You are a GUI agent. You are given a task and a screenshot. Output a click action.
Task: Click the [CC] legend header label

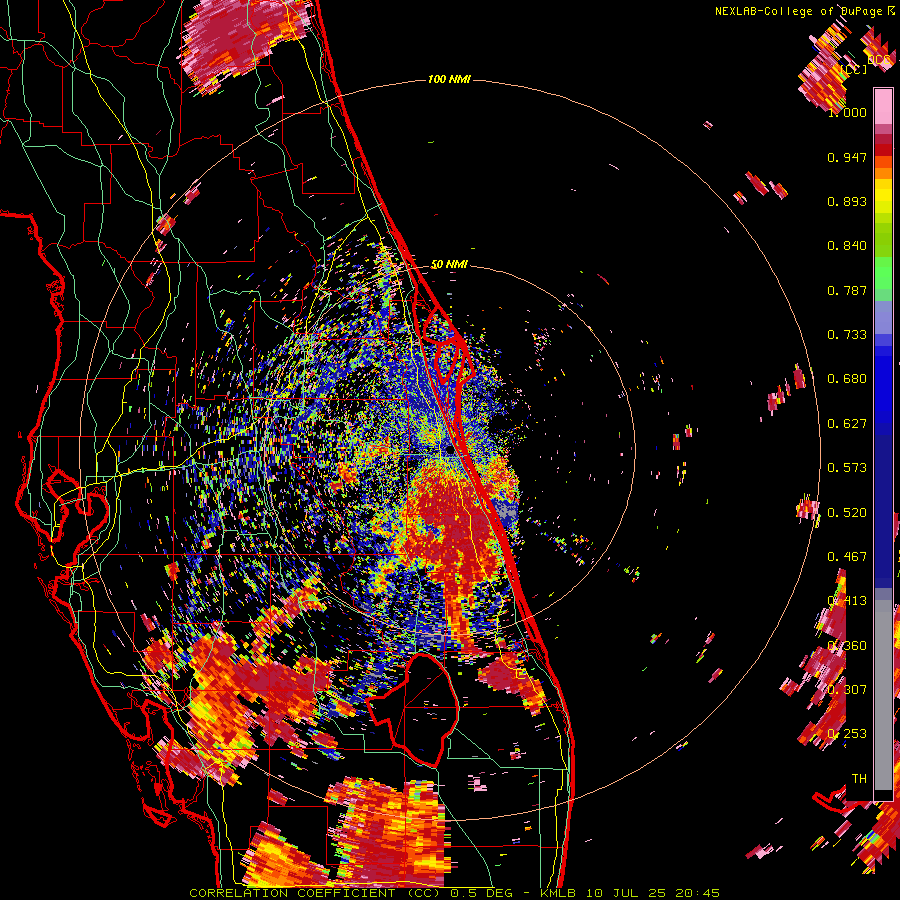click(x=854, y=69)
